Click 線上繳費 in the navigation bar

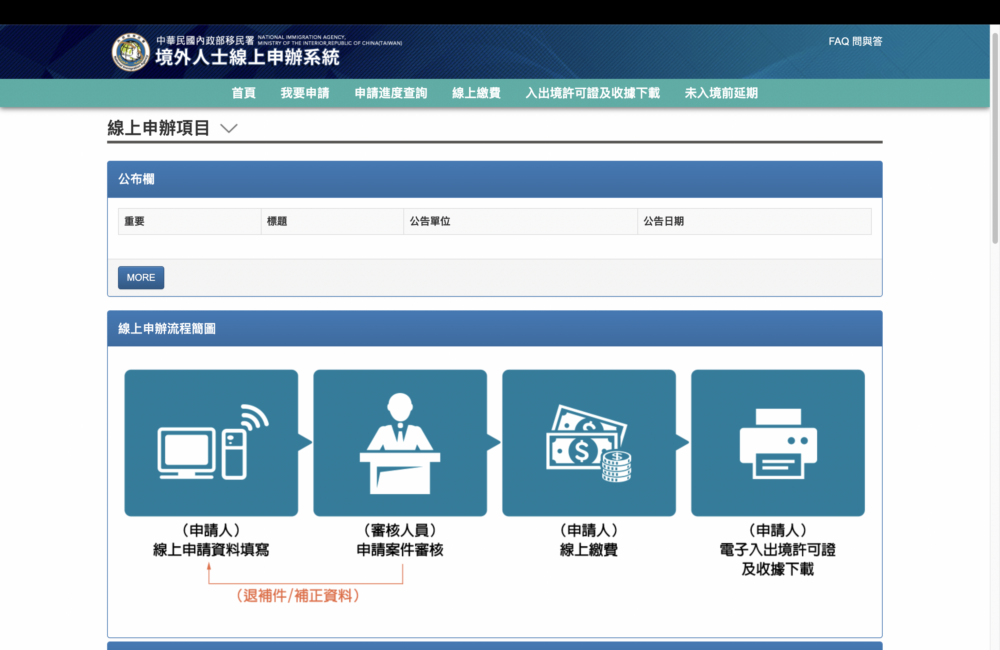point(476,92)
